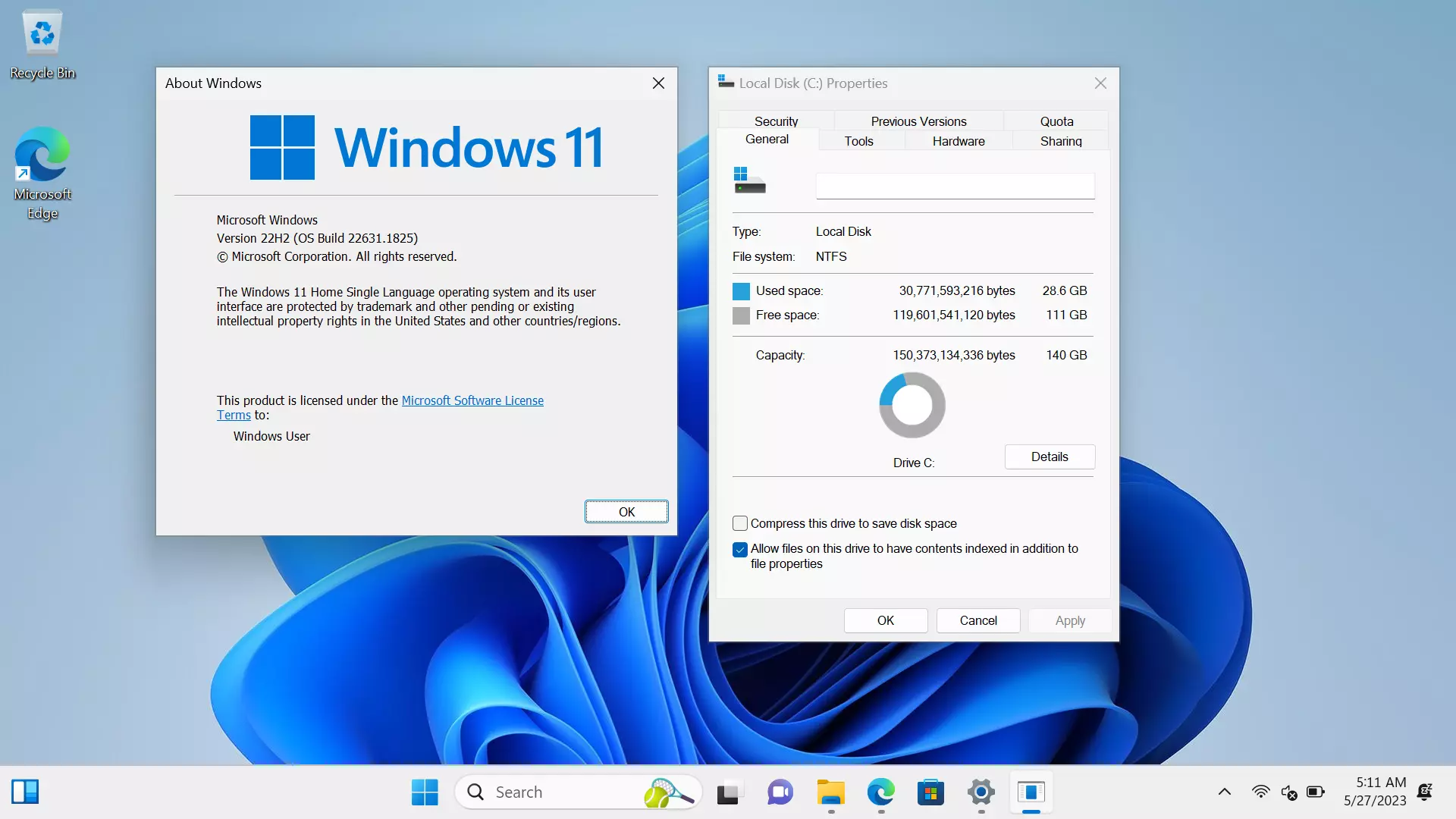Viewport: 1456px width, 819px height.
Task: Show hidden system tray icons
Action: tap(1225, 792)
